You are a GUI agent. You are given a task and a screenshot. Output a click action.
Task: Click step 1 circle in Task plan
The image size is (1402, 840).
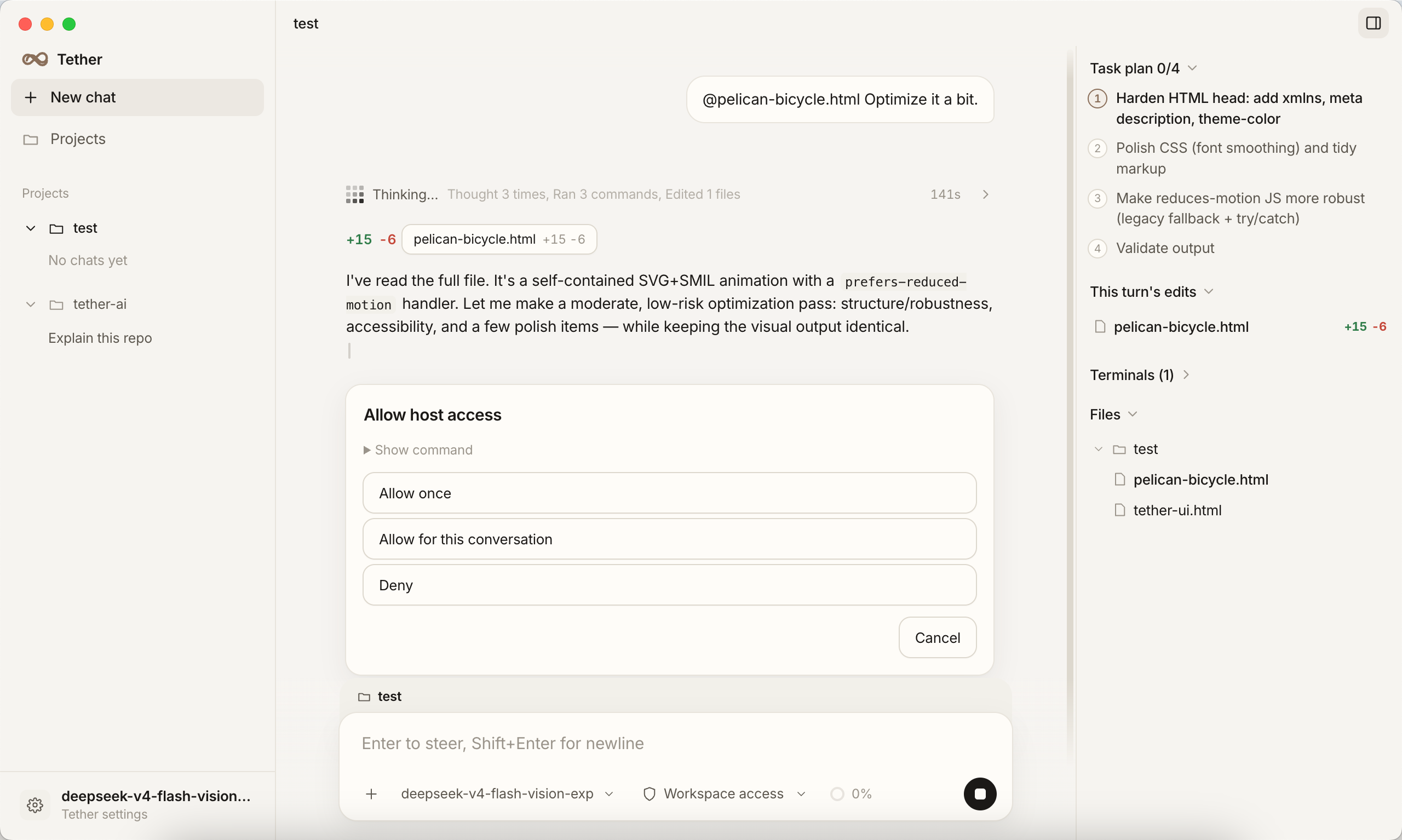(x=1098, y=99)
